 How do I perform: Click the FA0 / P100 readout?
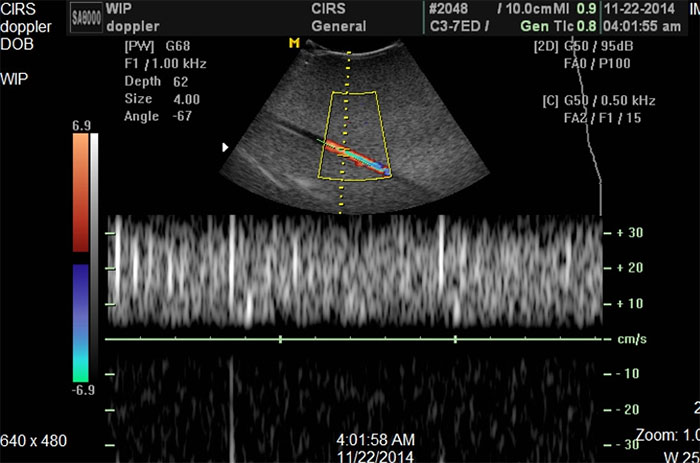pos(597,63)
